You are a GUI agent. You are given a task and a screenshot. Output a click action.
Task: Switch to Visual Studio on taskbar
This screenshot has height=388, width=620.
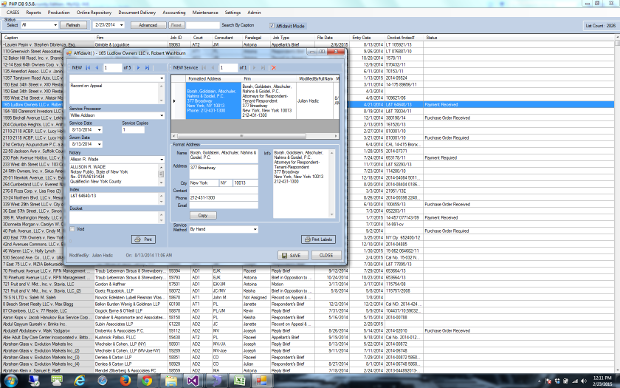(x=193, y=380)
